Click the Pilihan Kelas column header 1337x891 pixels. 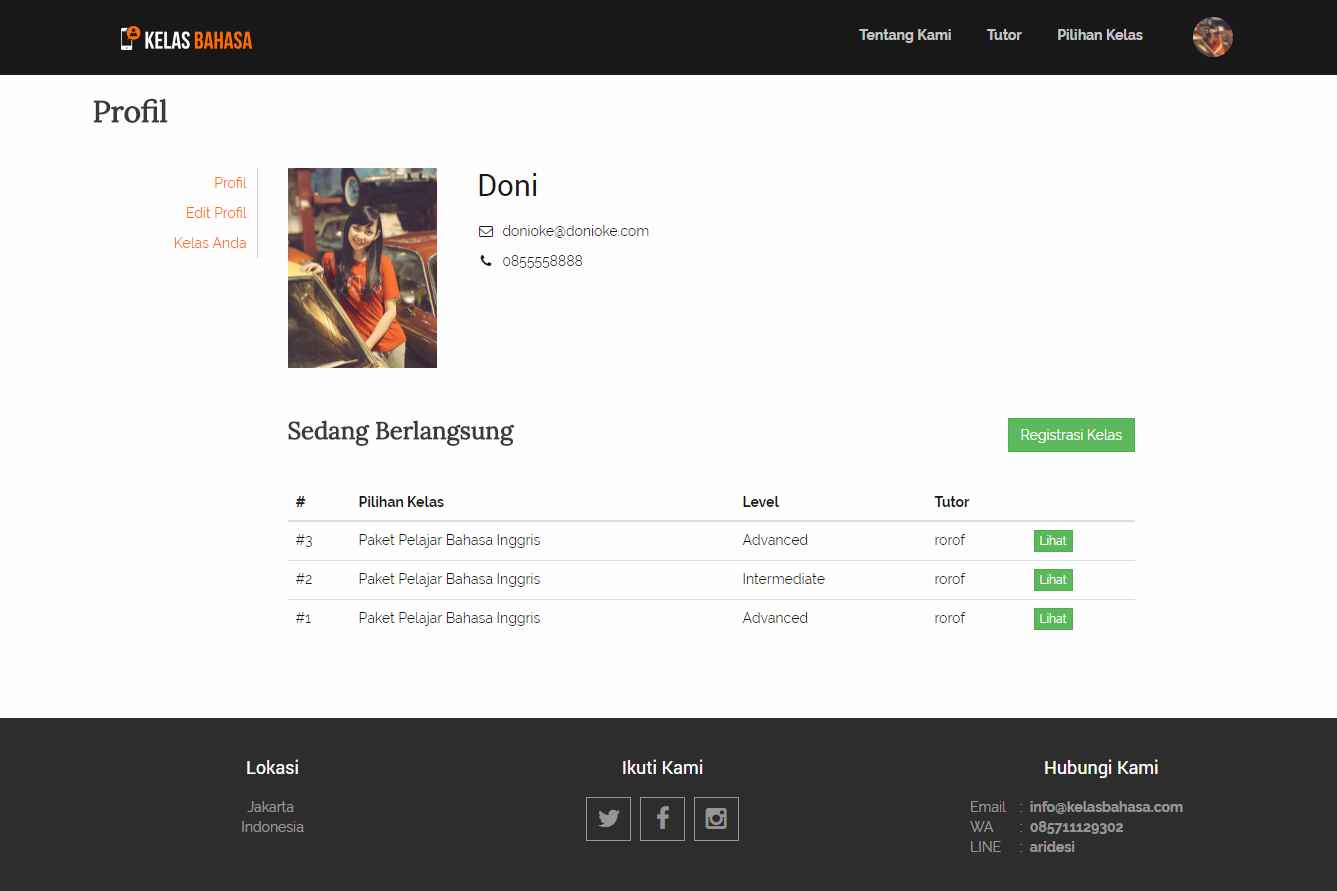click(401, 502)
